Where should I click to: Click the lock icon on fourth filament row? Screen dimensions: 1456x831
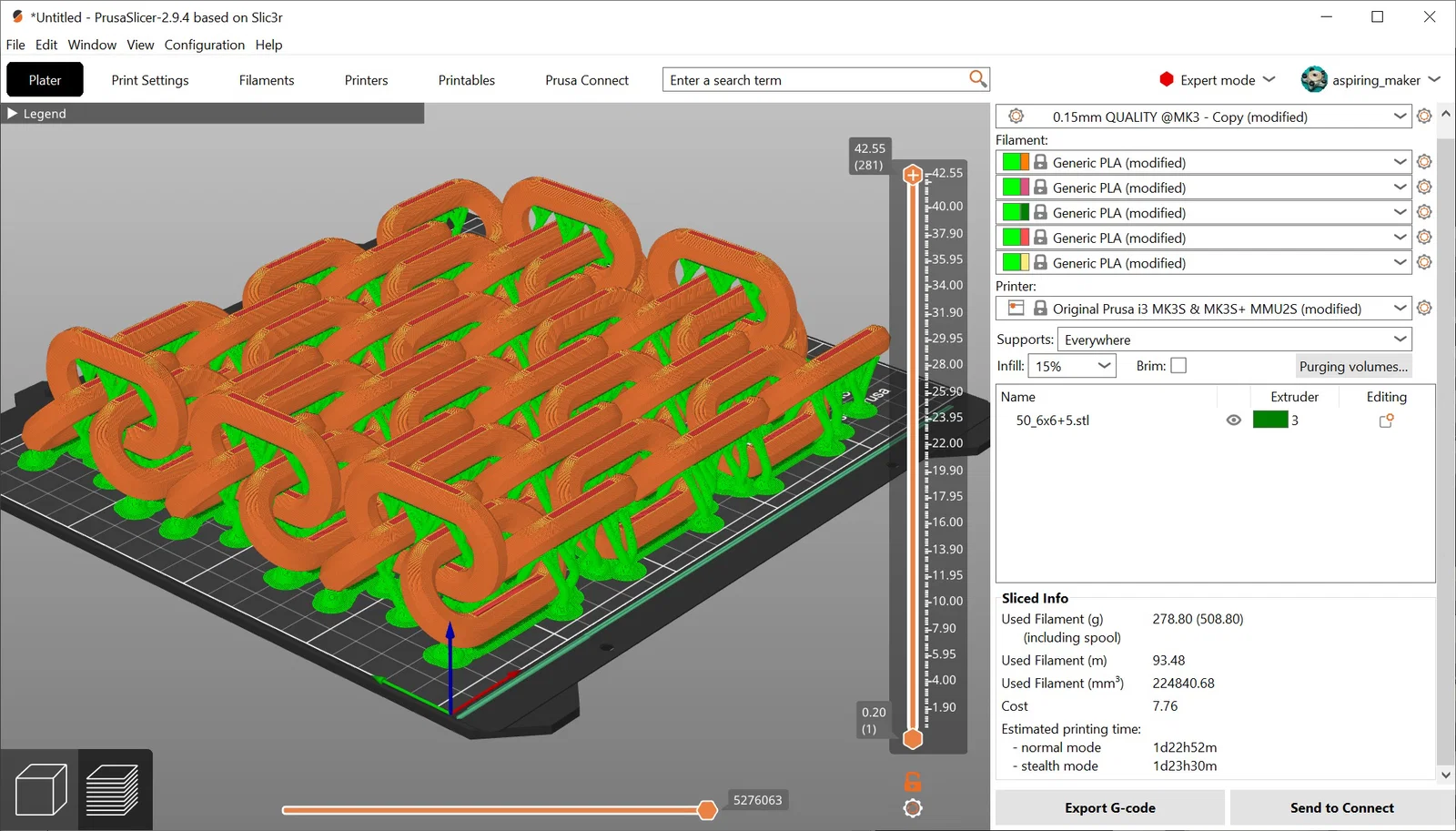[x=1040, y=237]
